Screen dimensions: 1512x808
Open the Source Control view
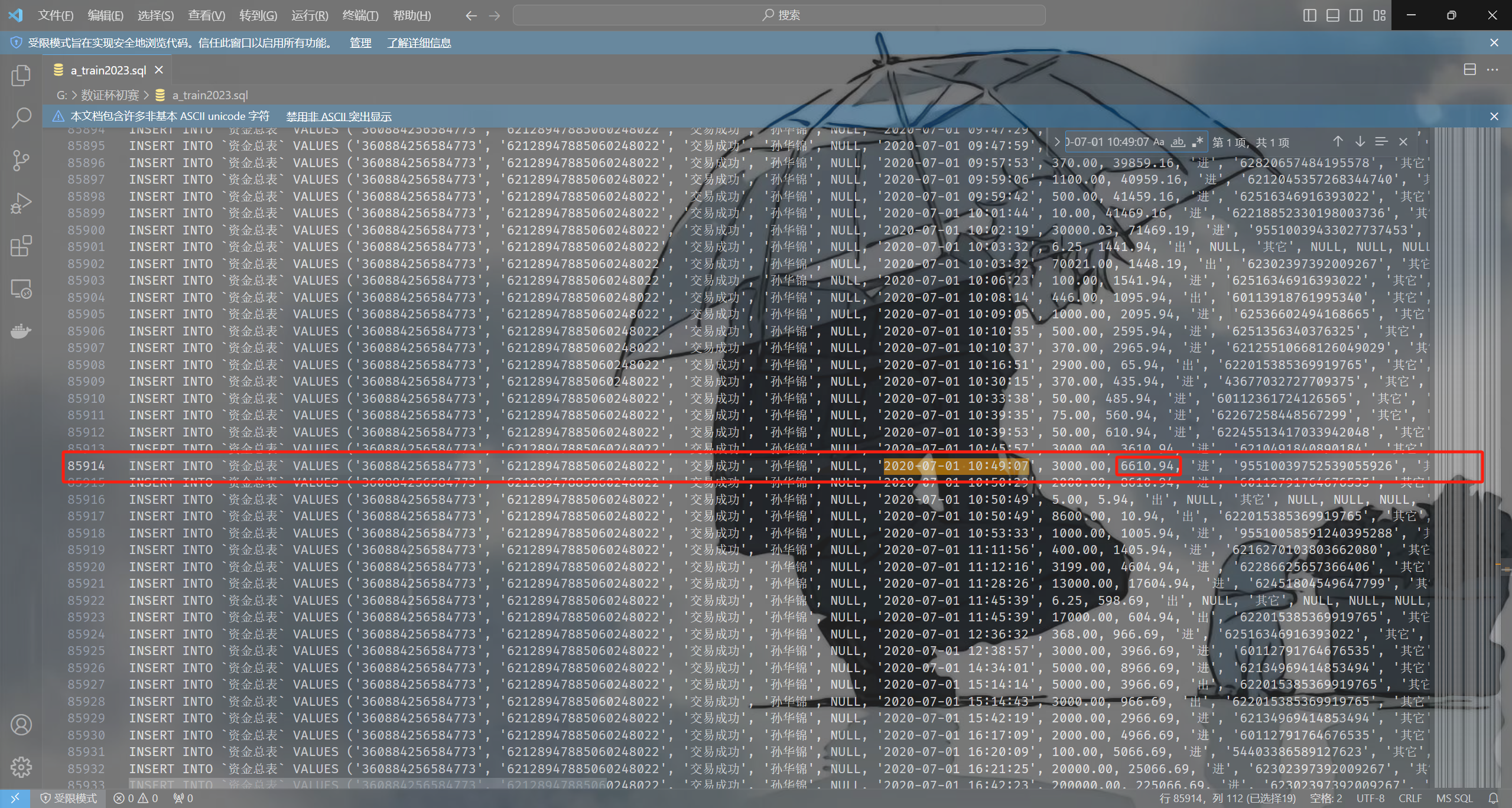click(21, 160)
